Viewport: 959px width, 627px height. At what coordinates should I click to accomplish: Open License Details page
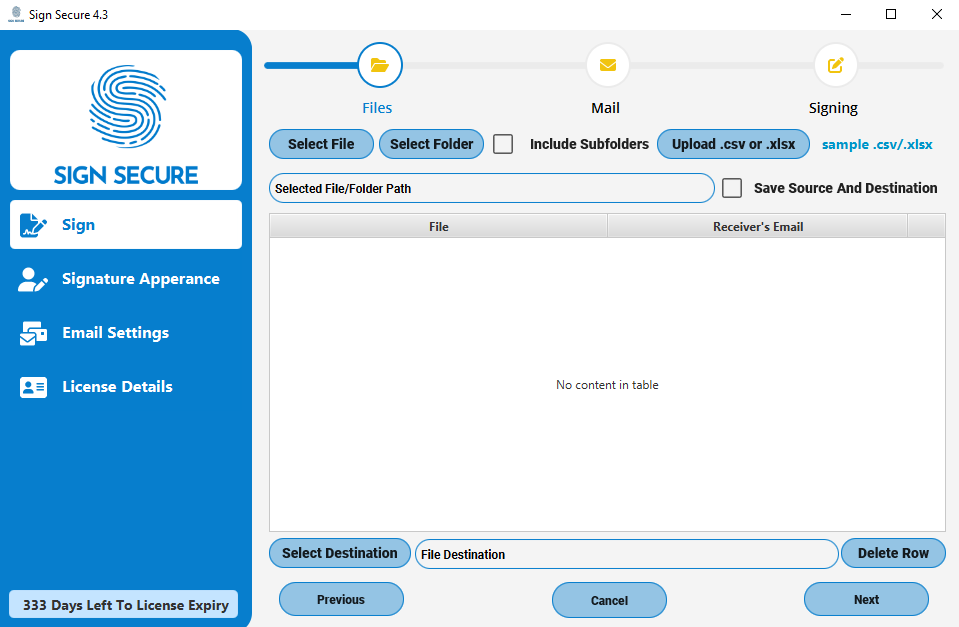pos(126,387)
